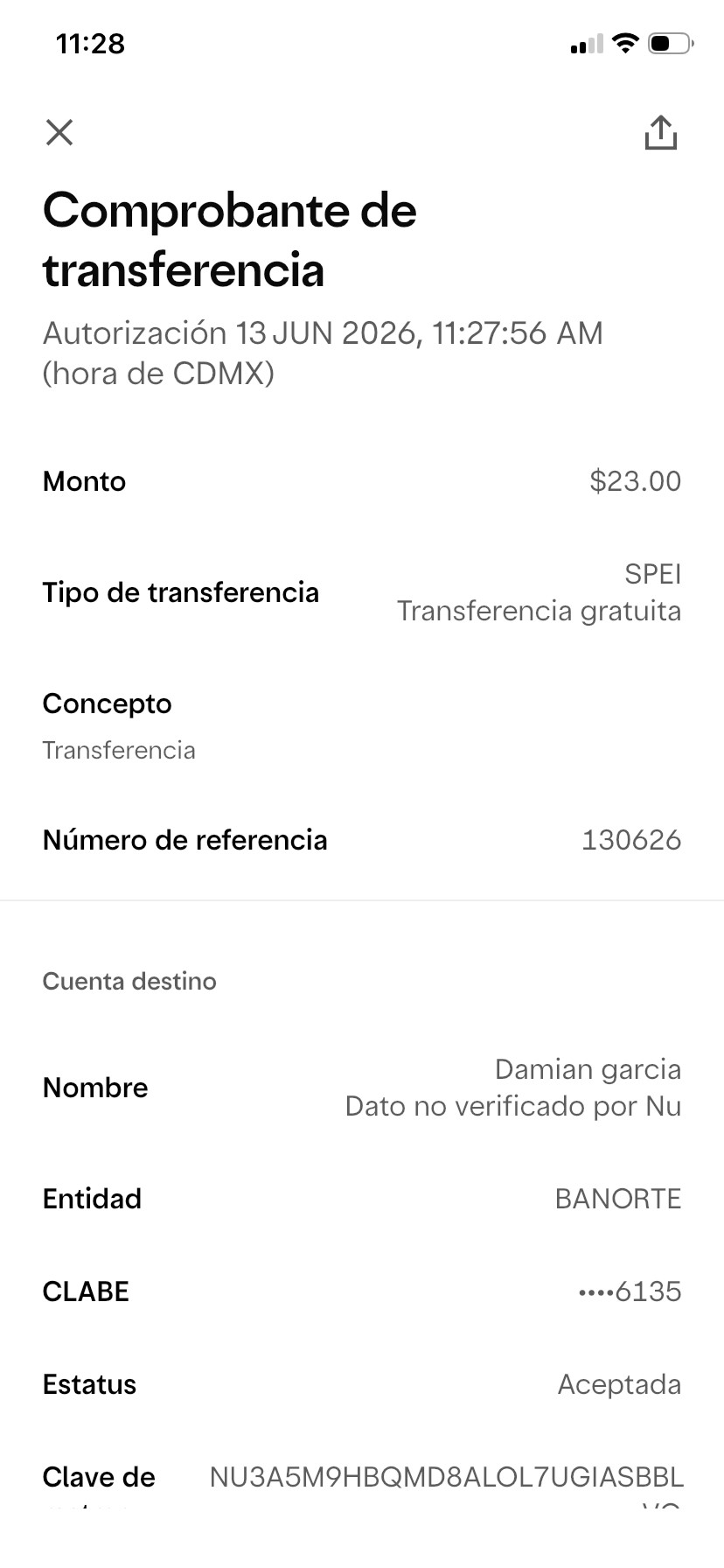Tap the share export icon

(661, 133)
